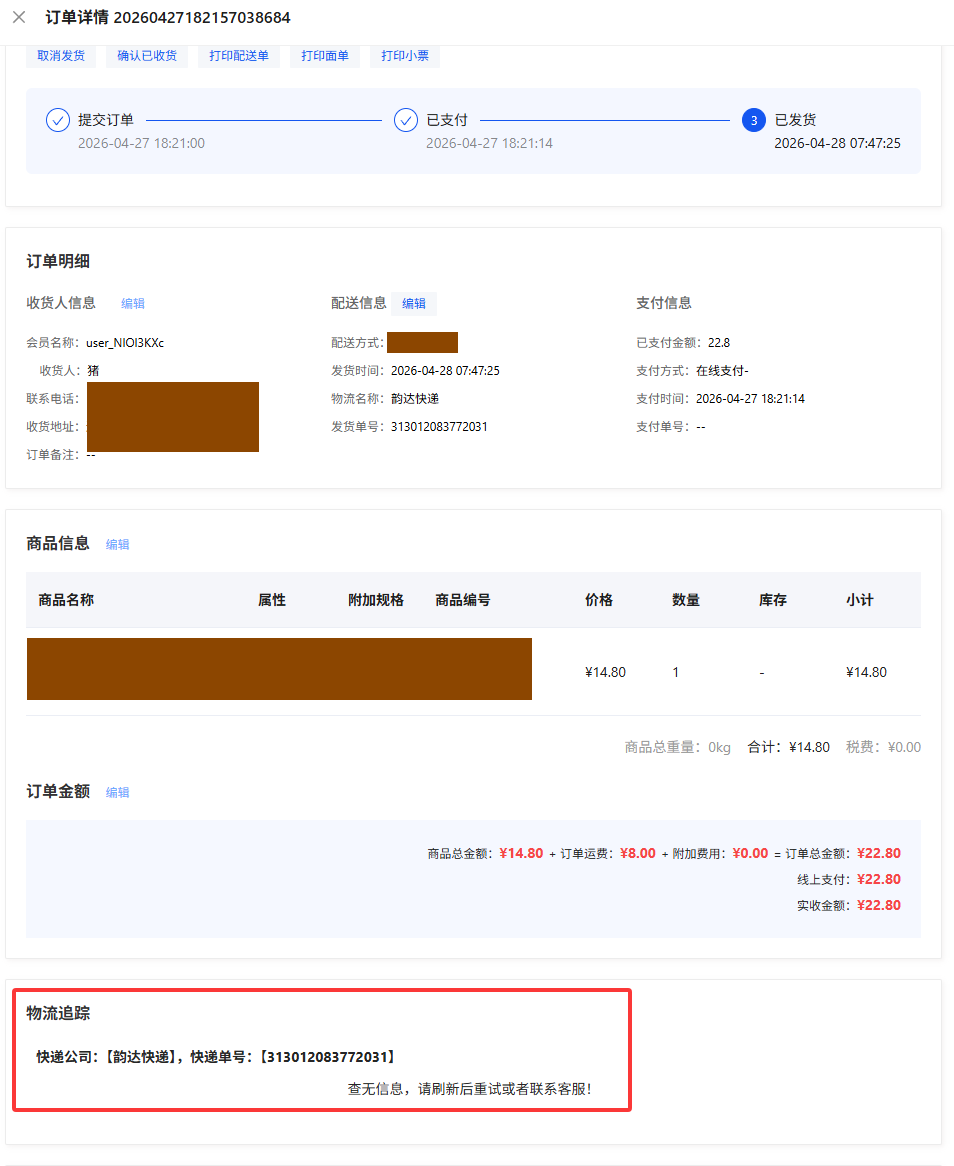Edit the 商品信息 section
The image size is (954, 1166).
[118, 545]
